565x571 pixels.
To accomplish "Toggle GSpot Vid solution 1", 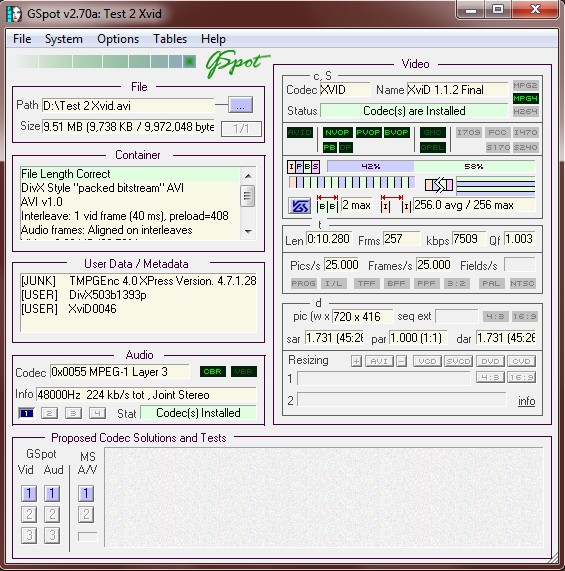I will point(29,493).
